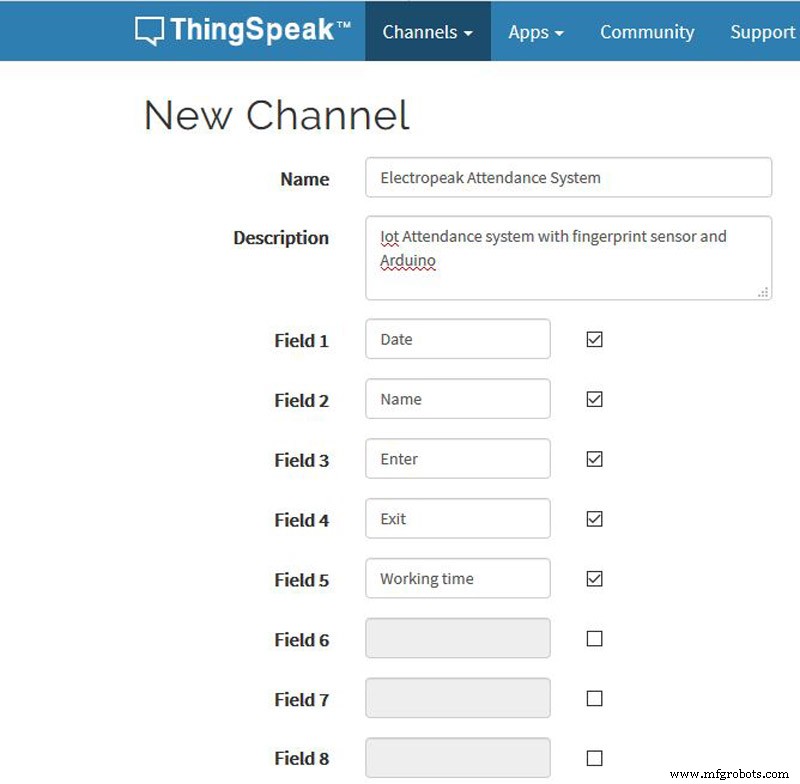The height and width of the screenshot is (784, 800).
Task: Click the ThingSpeak logo icon
Action: pyautogui.click(x=149, y=31)
